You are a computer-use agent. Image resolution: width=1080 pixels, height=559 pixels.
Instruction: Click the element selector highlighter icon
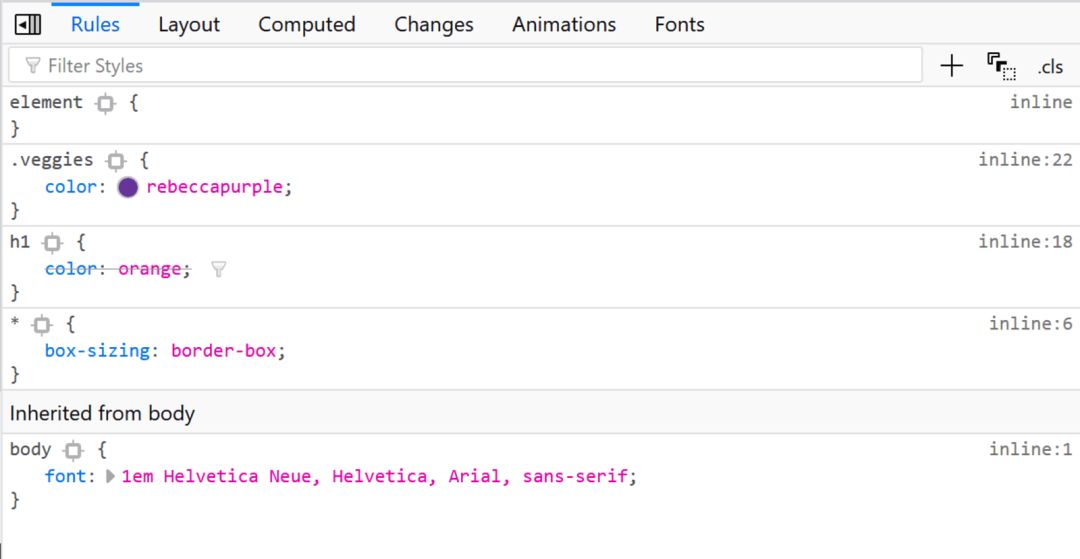(105, 104)
